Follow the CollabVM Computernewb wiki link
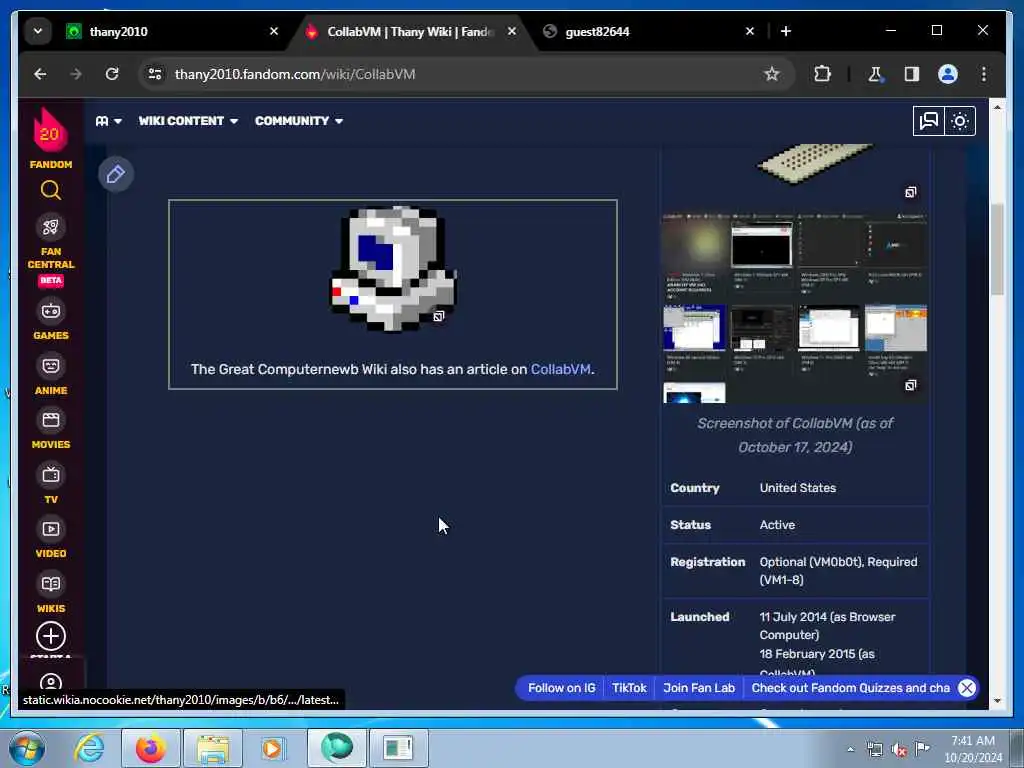The image size is (1024, 768). pyautogui.click(x=560, y=369)
